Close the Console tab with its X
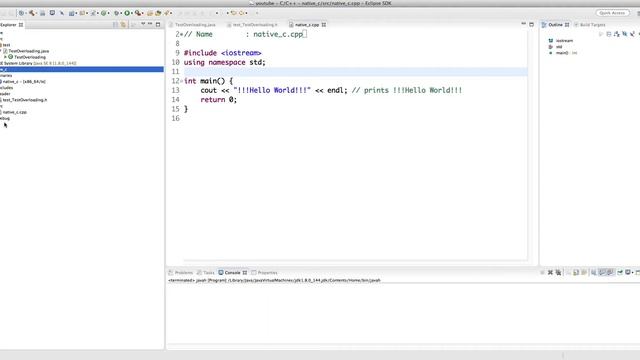 245,273
